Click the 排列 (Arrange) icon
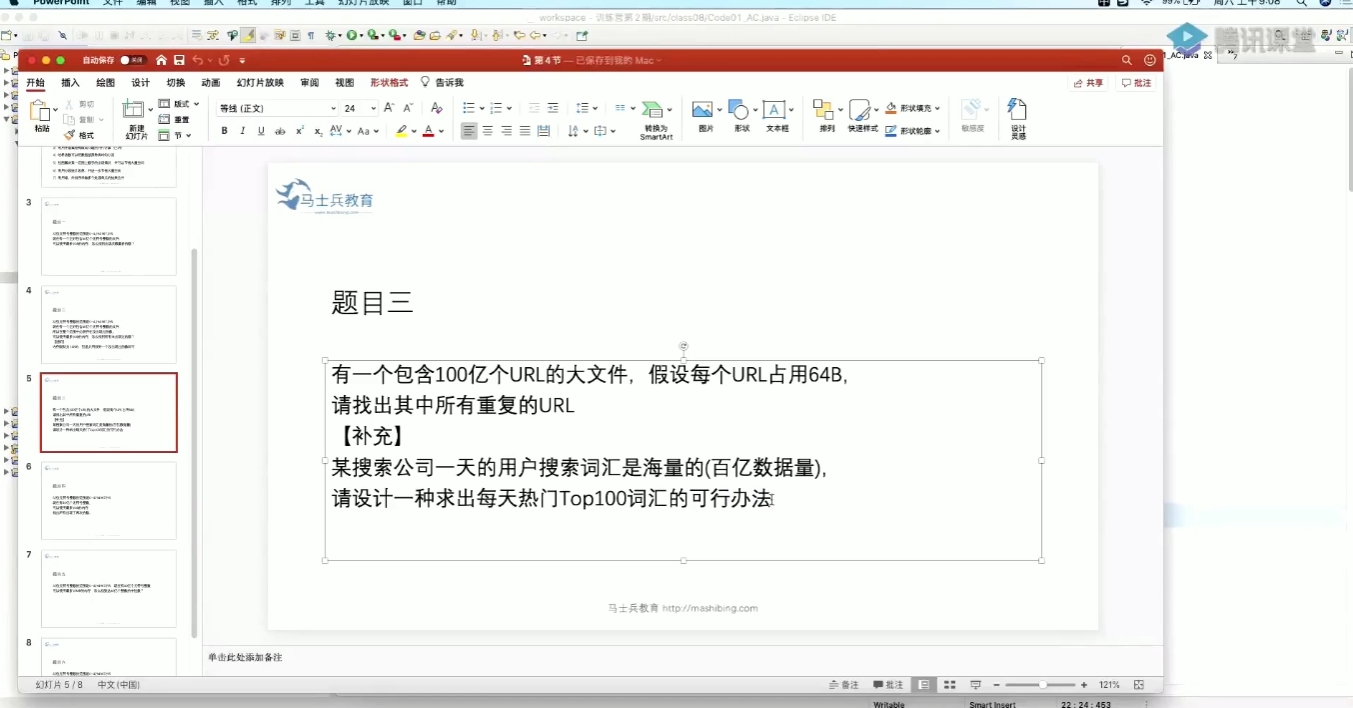Viewport: 1353px width, 708px height. point(824,110)
